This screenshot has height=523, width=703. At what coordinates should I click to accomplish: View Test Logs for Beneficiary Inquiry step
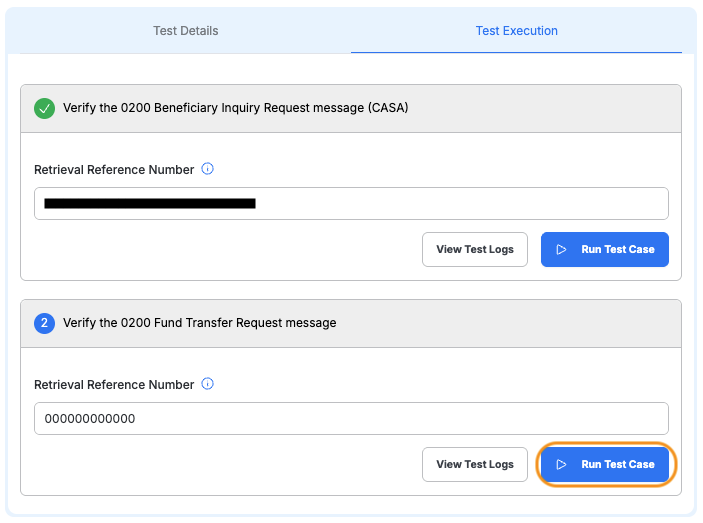[475, 250]
